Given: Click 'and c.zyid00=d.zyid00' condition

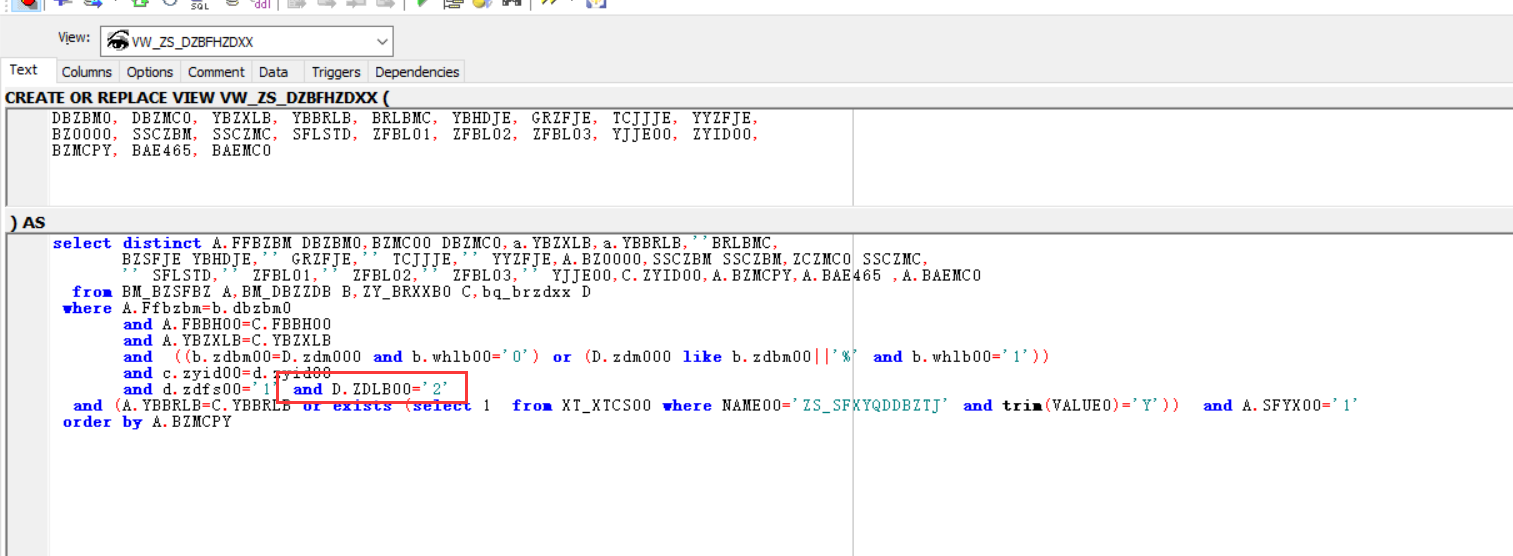Looking at the screenshot, I should [x=227, y=373].
